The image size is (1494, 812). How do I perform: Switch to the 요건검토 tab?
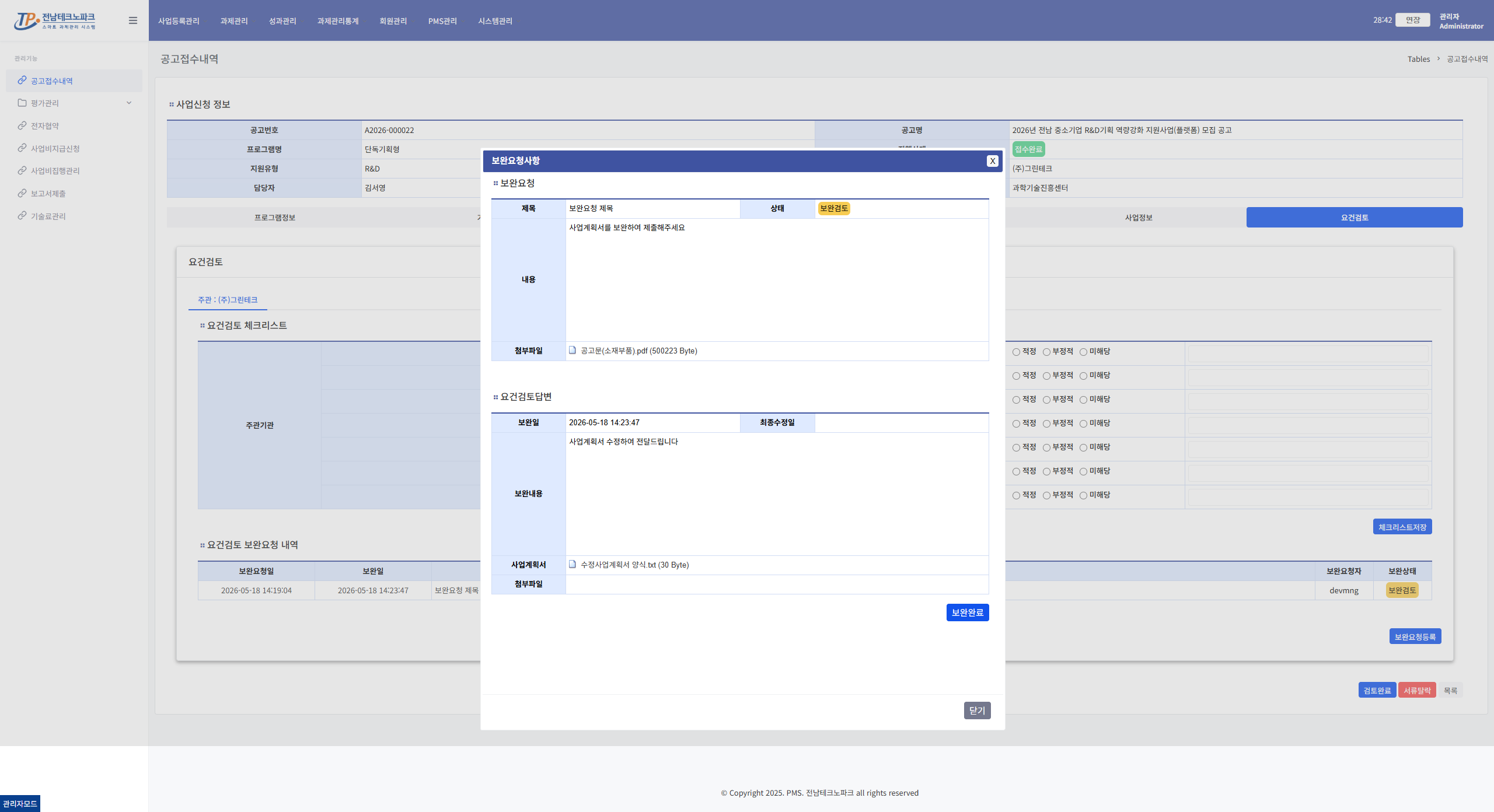(1355, 217)
